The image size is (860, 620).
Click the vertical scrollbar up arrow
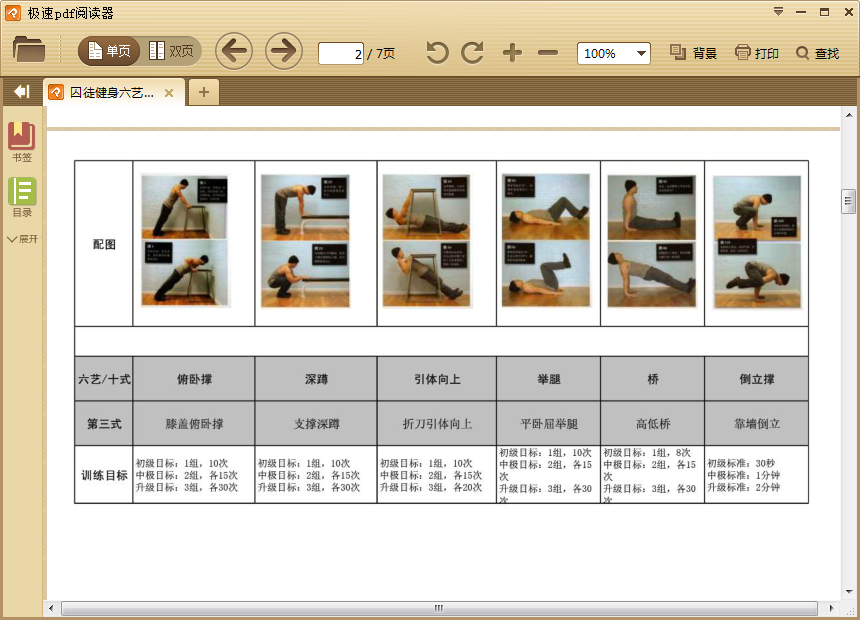849,115
